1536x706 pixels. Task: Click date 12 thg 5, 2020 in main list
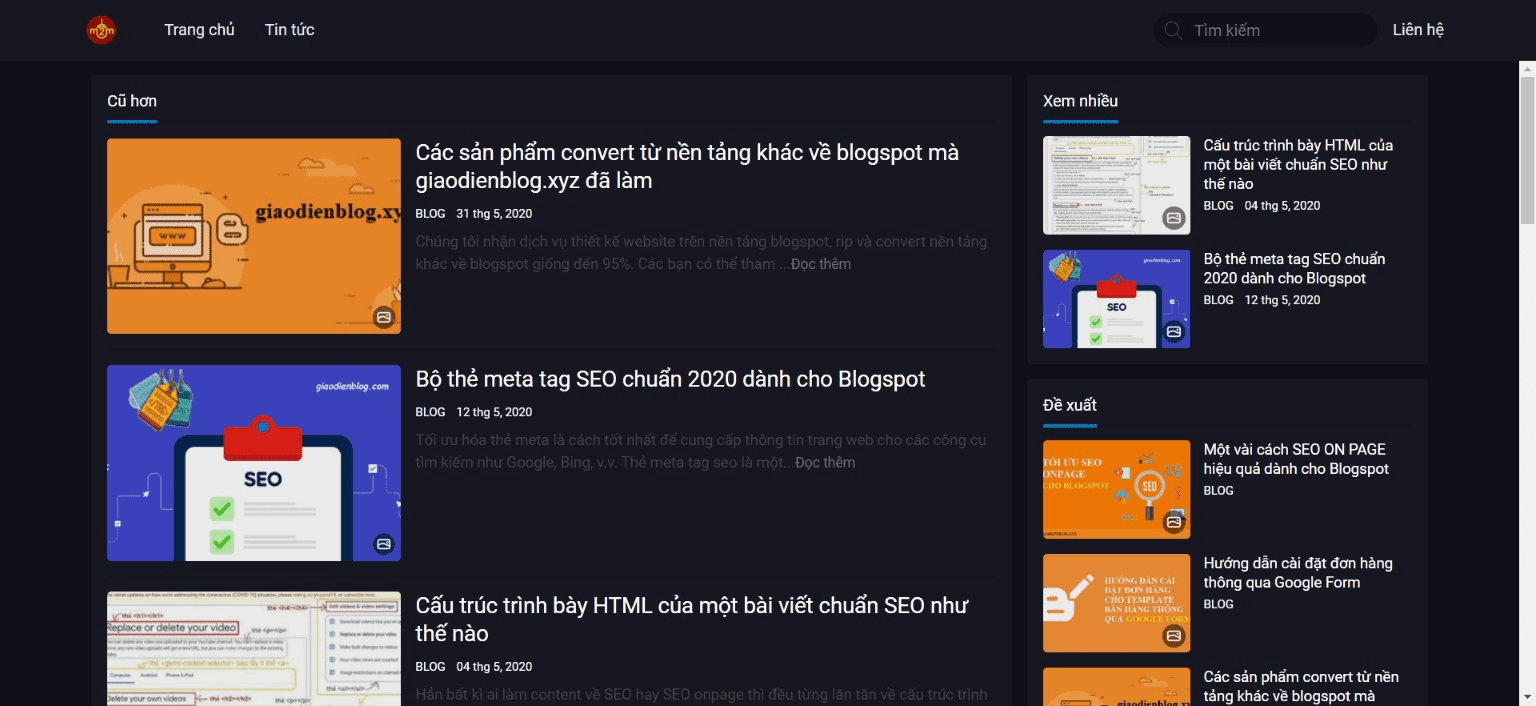tap(494, 412)
